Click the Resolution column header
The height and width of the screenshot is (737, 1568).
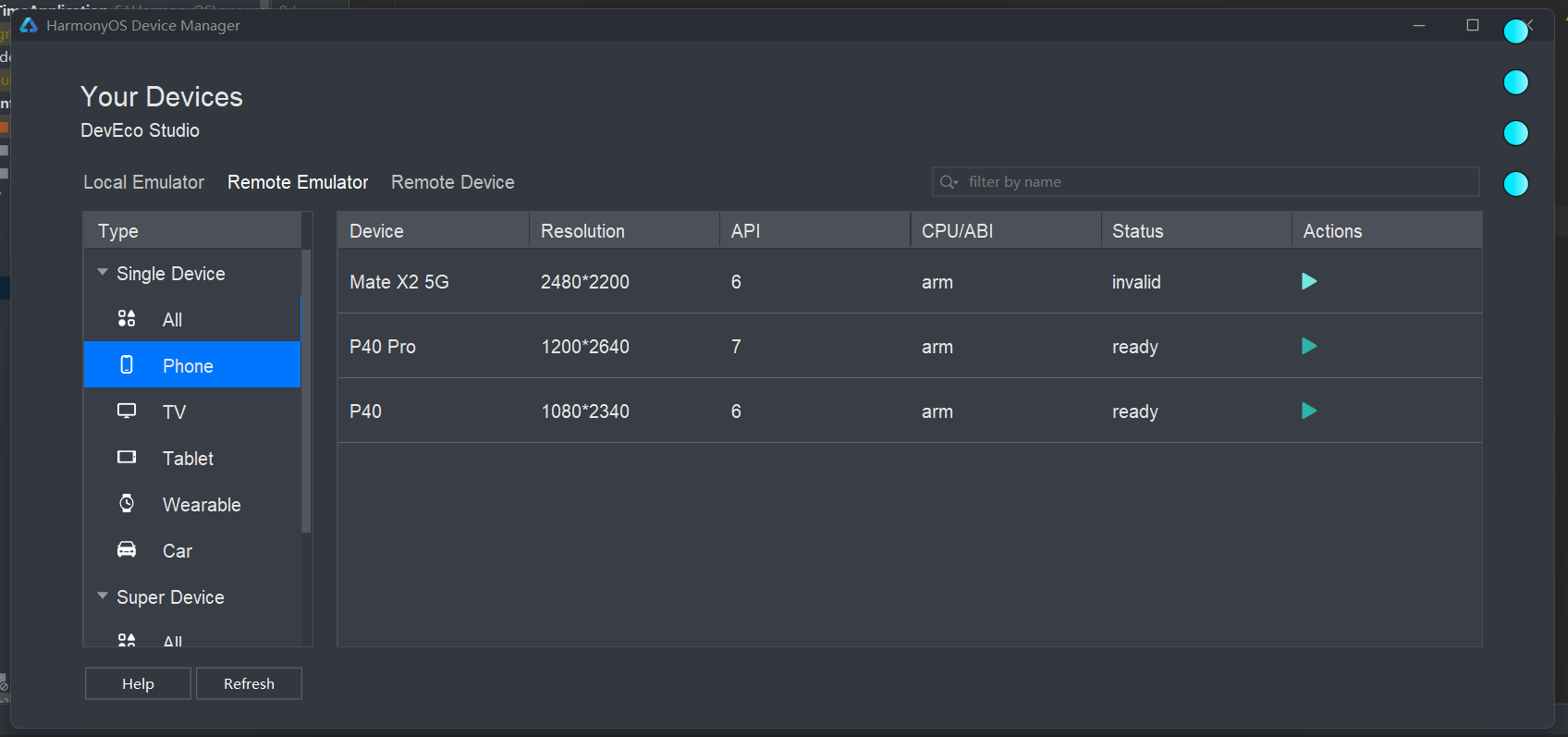tap(624, 230)
